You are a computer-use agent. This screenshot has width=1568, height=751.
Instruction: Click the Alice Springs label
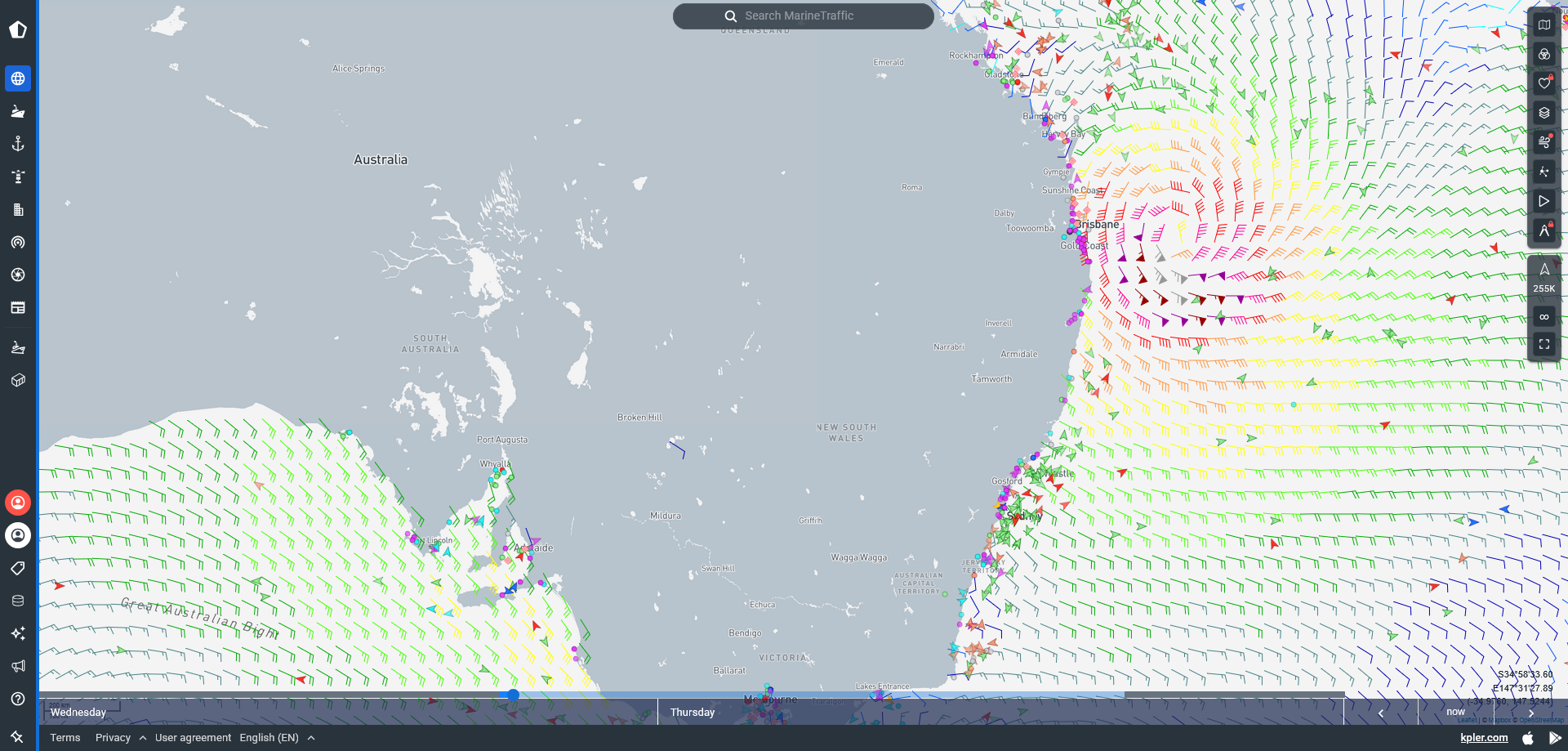tap(359, 69)
